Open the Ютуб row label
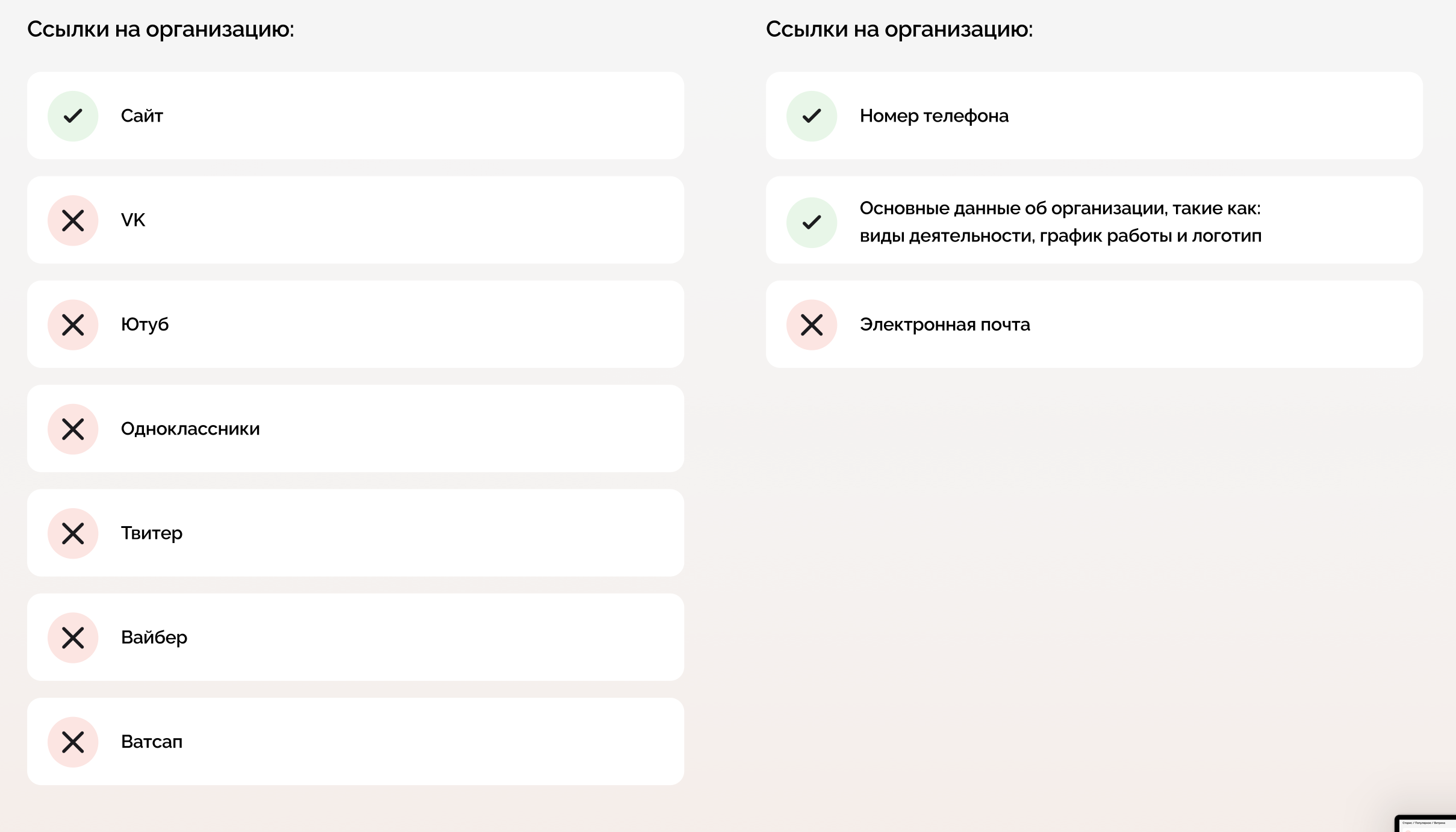Viewport: 1456px width, 832px height. [x=145, y=324]
